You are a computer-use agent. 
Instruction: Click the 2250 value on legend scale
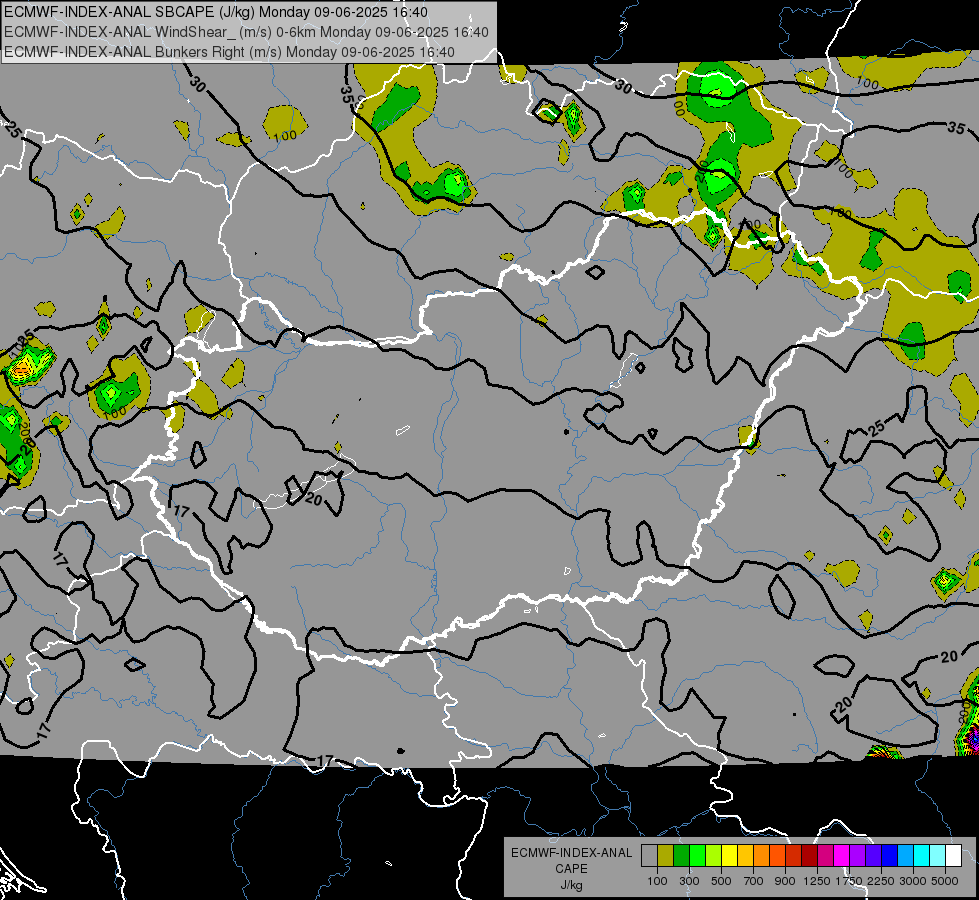[x=882, y=881]
